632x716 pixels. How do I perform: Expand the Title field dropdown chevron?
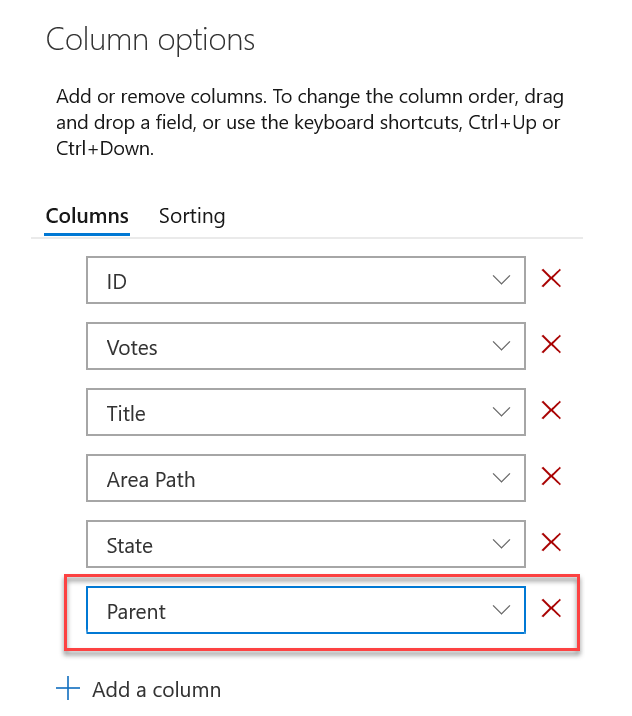(503, 413)
